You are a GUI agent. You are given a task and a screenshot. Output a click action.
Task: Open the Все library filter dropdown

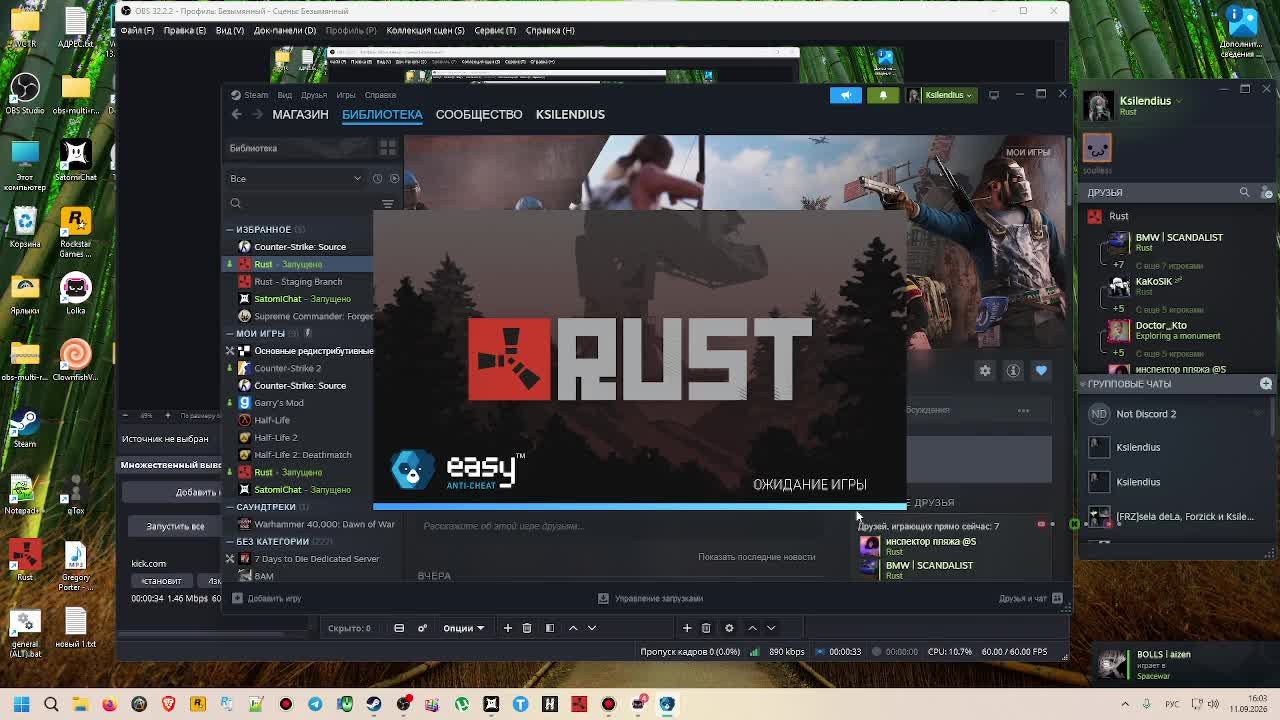click(x=296, y=179)
